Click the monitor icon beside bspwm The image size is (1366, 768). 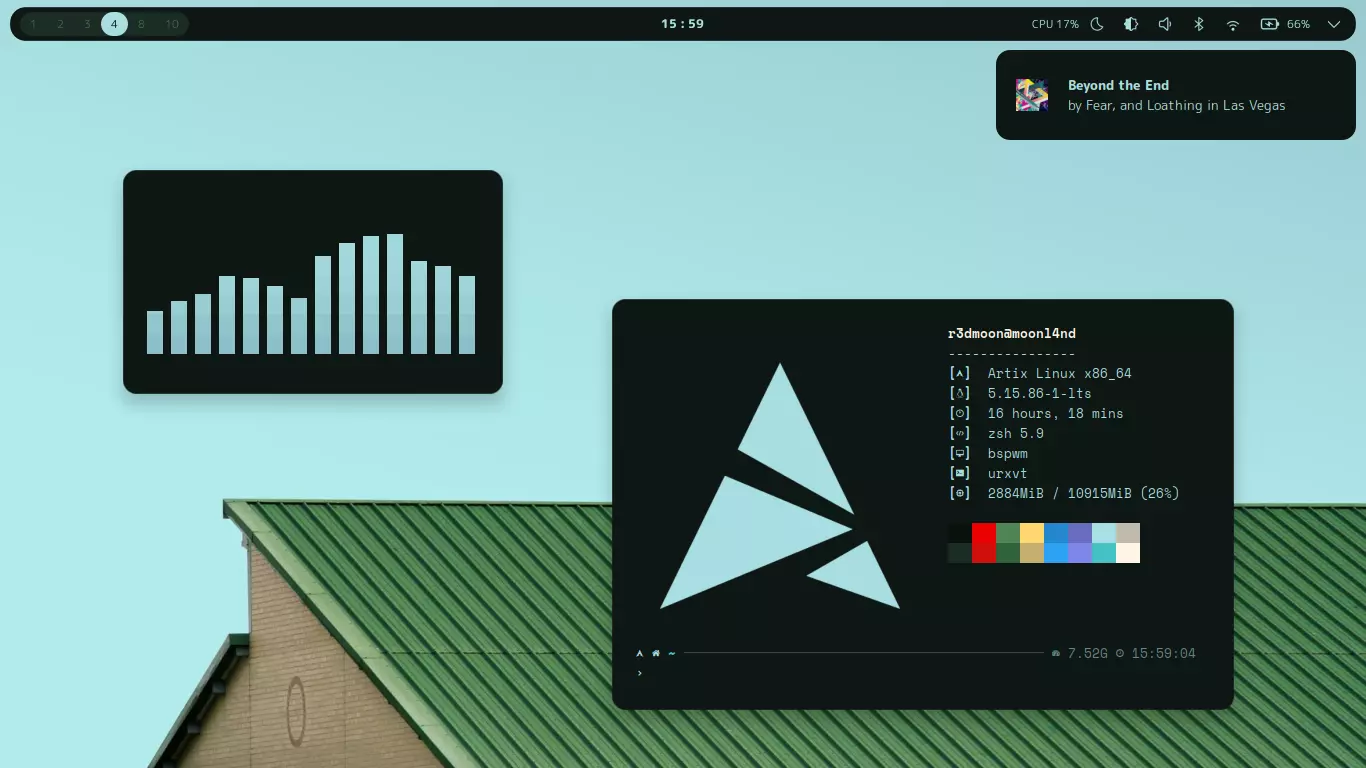click(x=960, y=453)
